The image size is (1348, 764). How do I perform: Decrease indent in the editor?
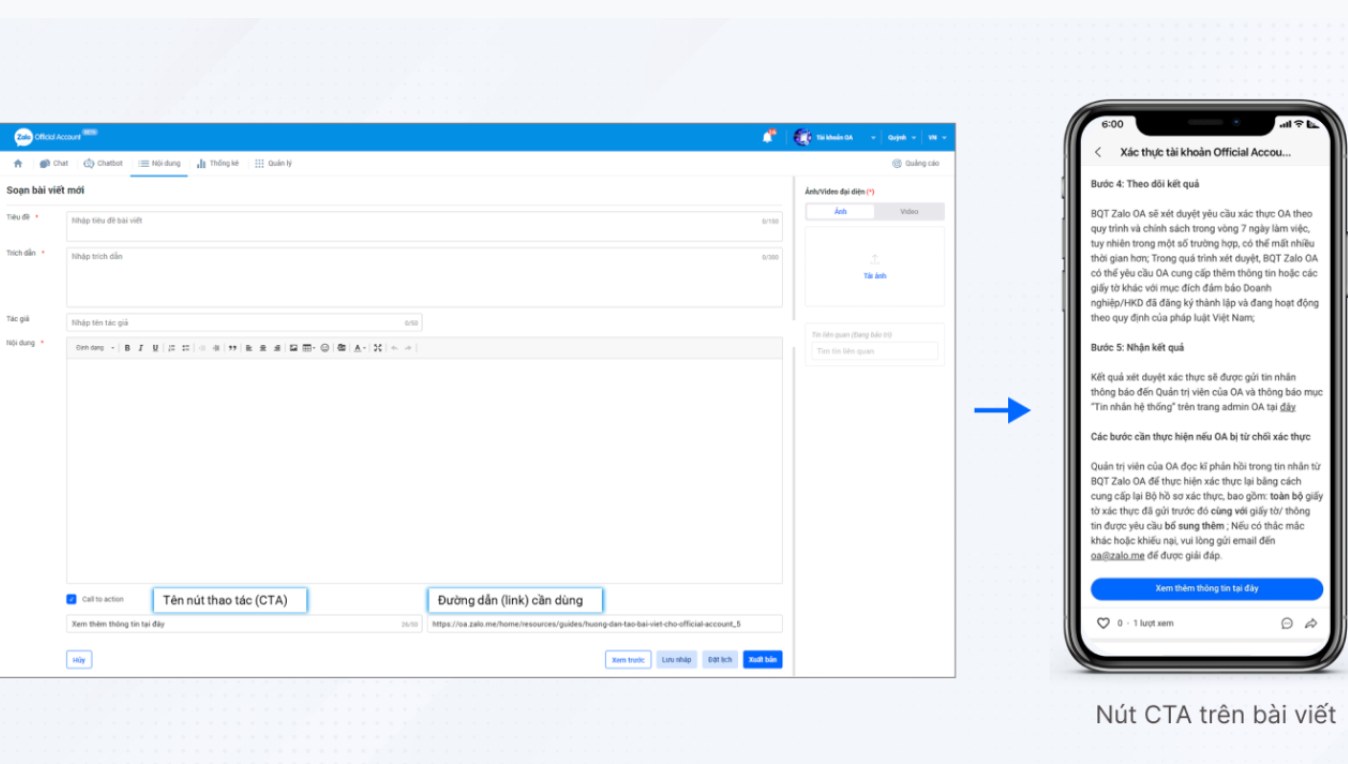(202, 348)
